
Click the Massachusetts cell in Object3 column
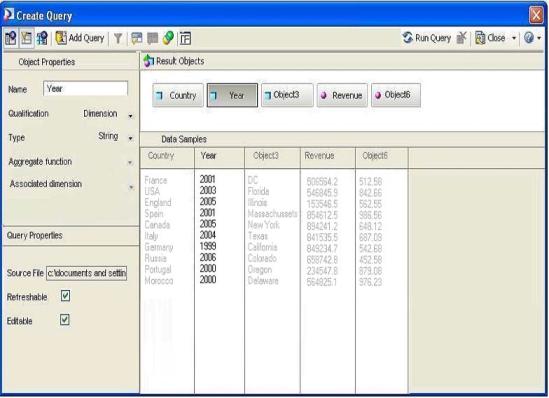(x=272, y=214)
